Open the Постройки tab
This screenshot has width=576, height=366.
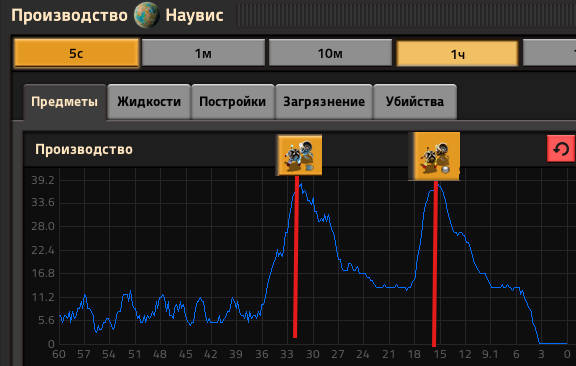click(233, 102)
